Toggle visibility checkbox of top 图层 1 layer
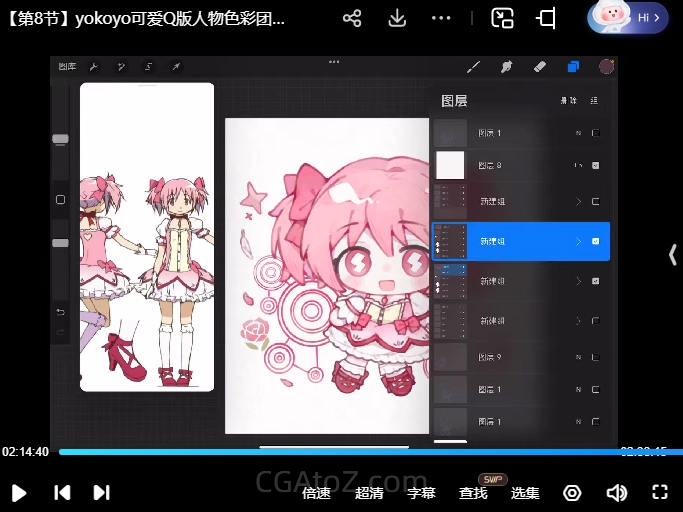683x512 pixels. [x=596, y=133]
